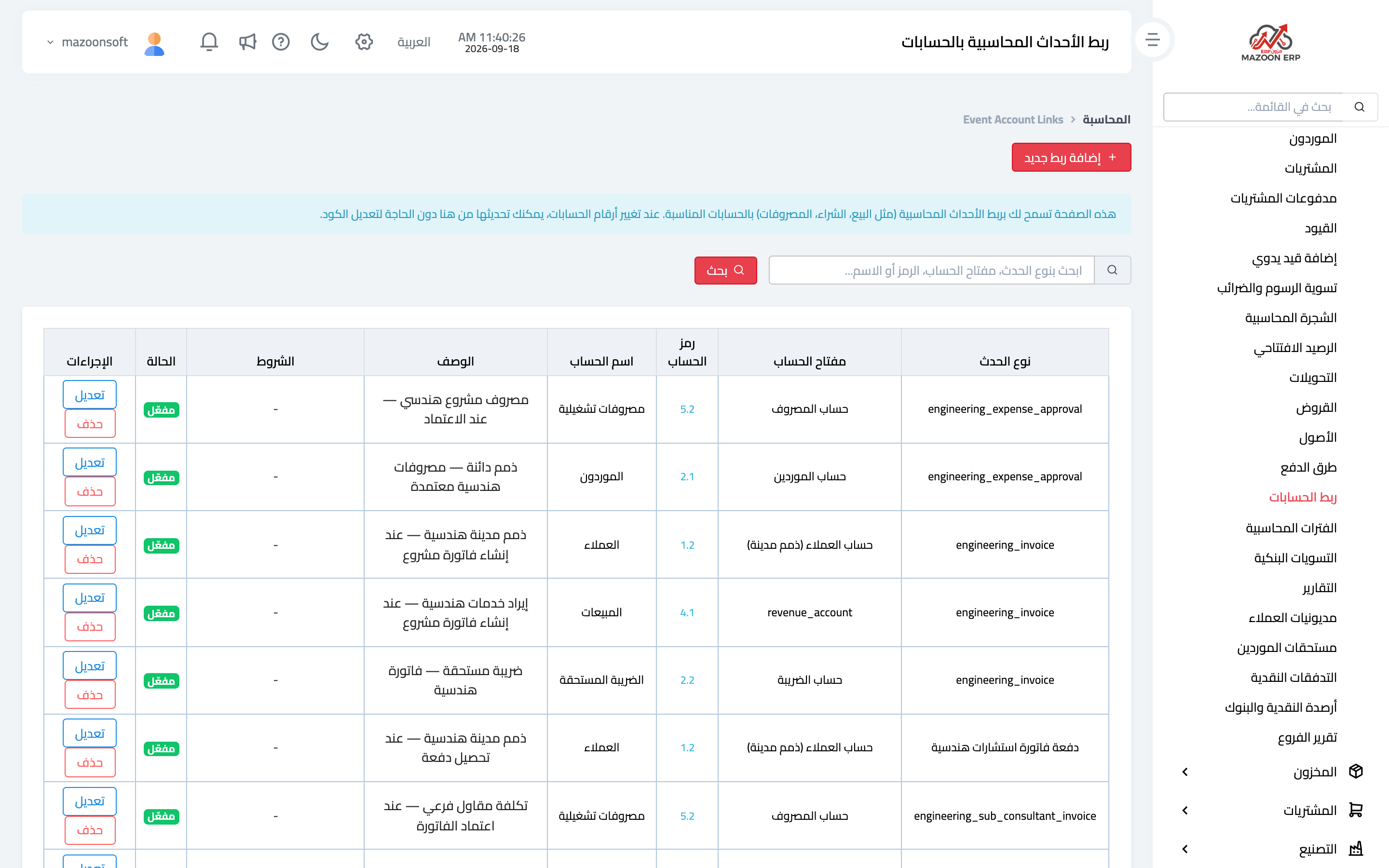Open the notifications bell icon

coord(209,42)
